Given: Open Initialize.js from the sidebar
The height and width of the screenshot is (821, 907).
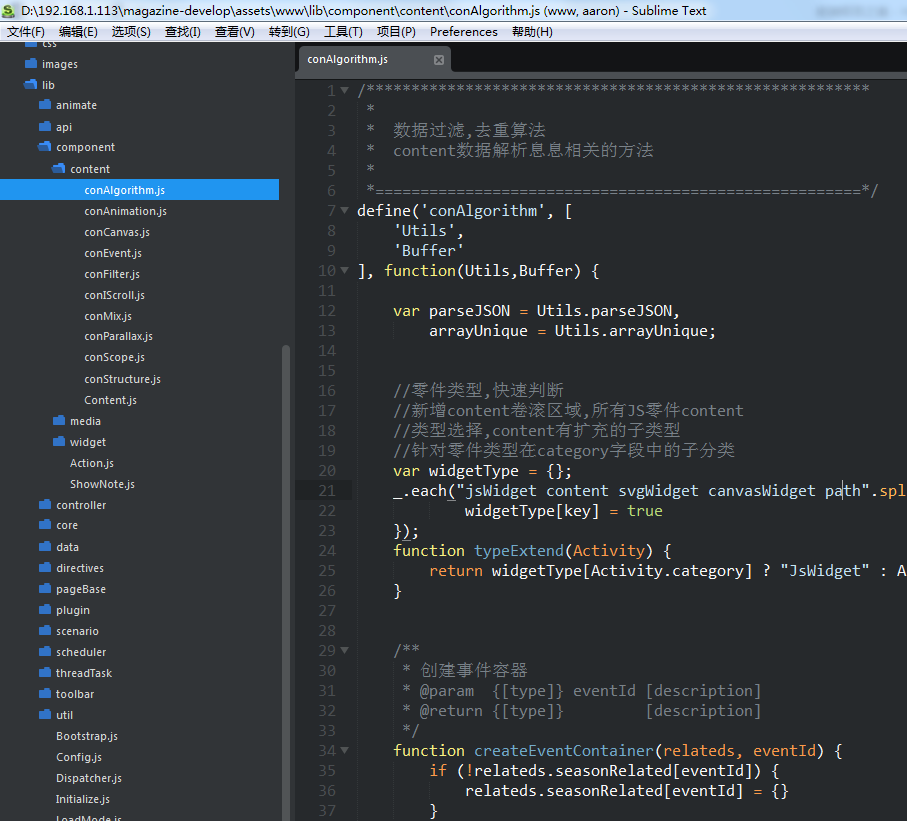Looking at the screenshot, I should pos(83,799).
